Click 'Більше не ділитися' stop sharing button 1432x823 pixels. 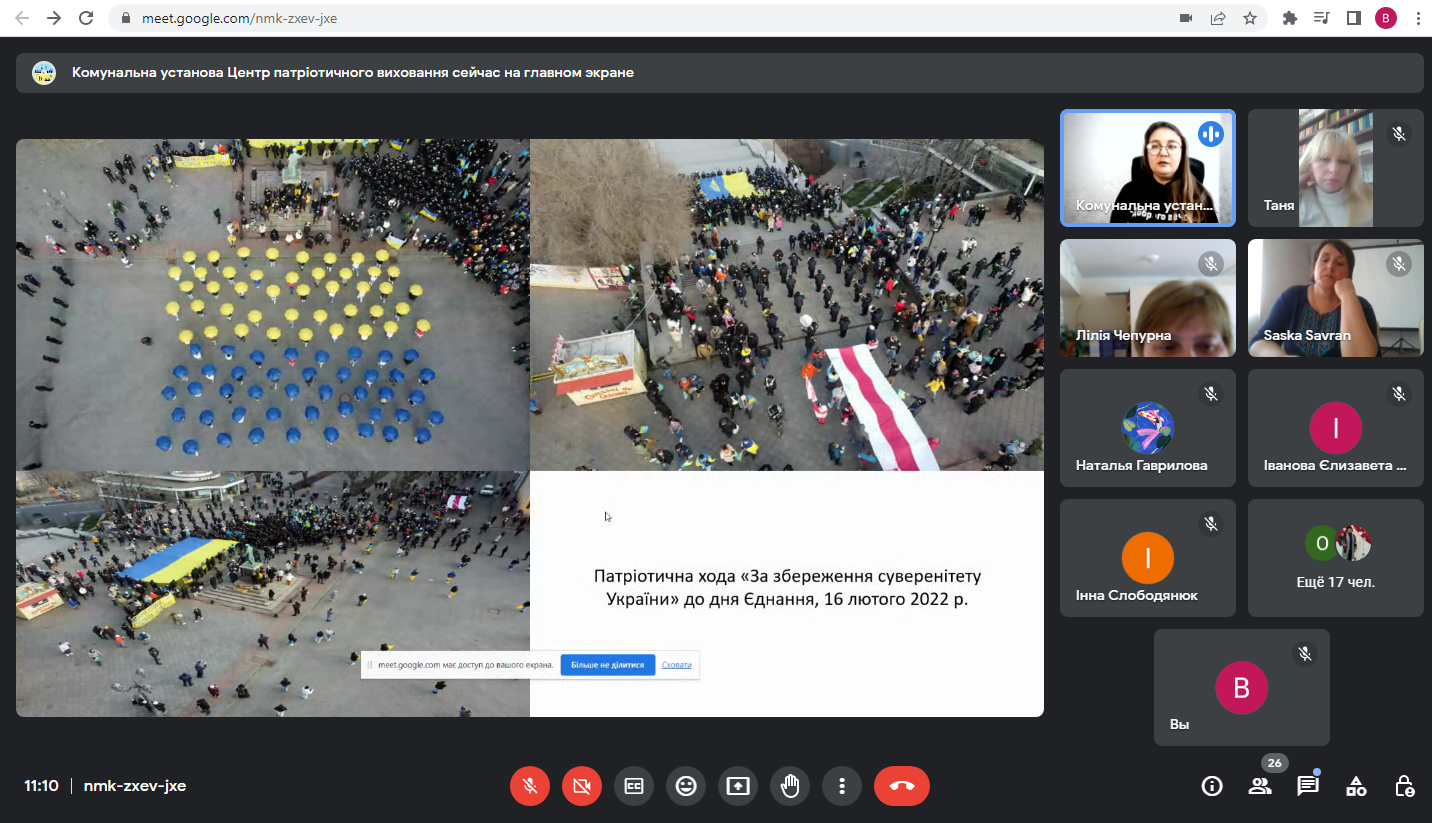pyautogui.click(x=608, y=665)
